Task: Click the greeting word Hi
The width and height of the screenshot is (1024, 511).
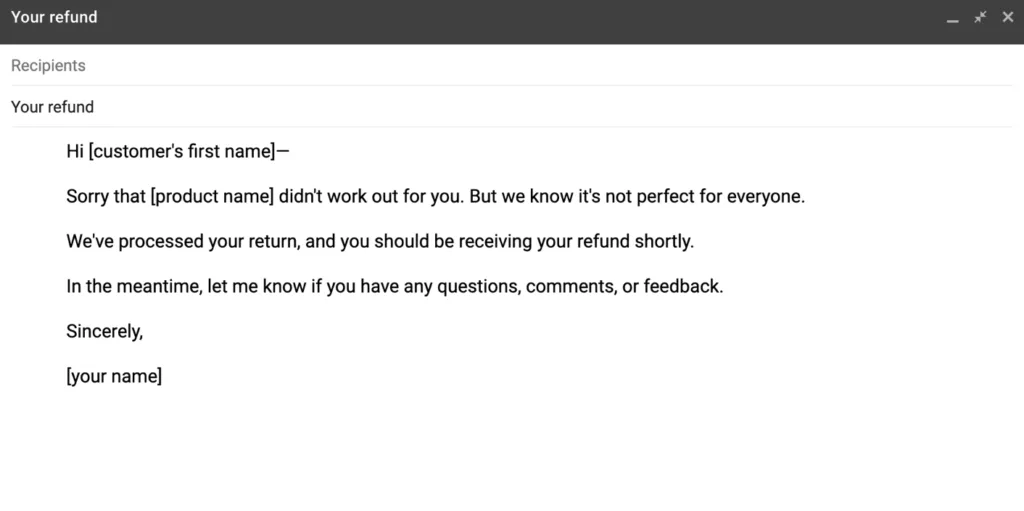Action: coord(75,152)
